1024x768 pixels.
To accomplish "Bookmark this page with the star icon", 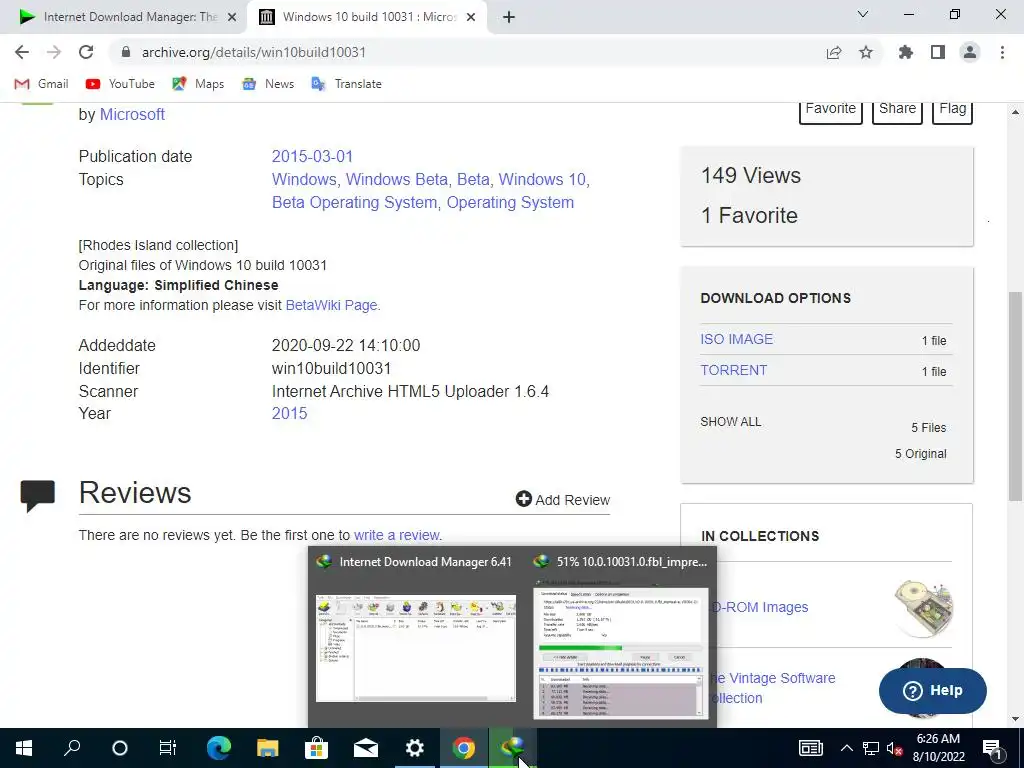I will coord(866,52).
